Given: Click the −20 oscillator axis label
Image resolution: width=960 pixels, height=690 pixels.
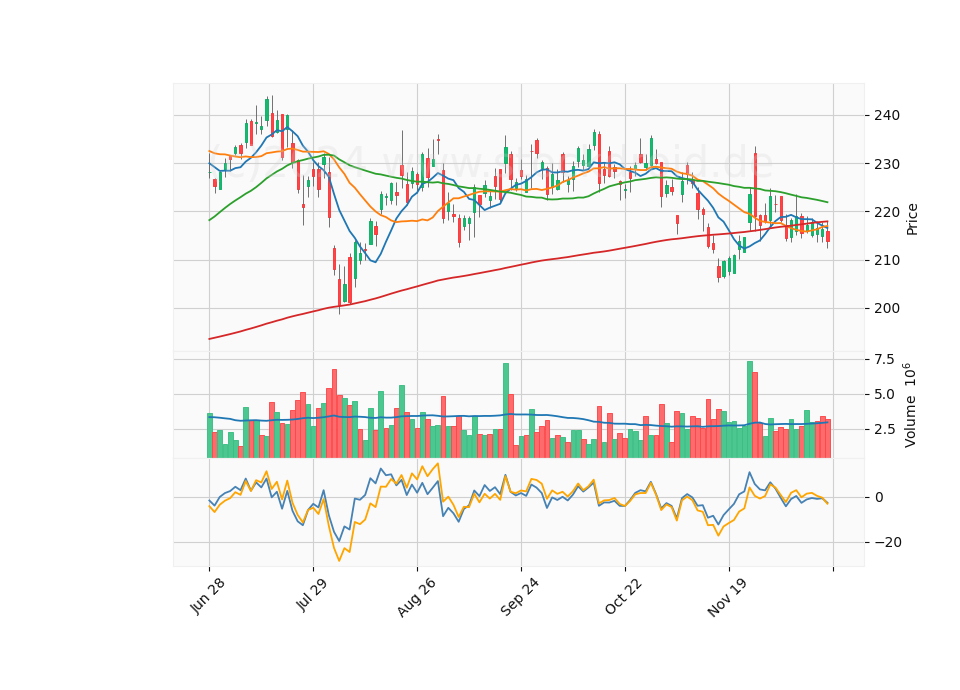Looking at the screenshot, I should point(888,542).
